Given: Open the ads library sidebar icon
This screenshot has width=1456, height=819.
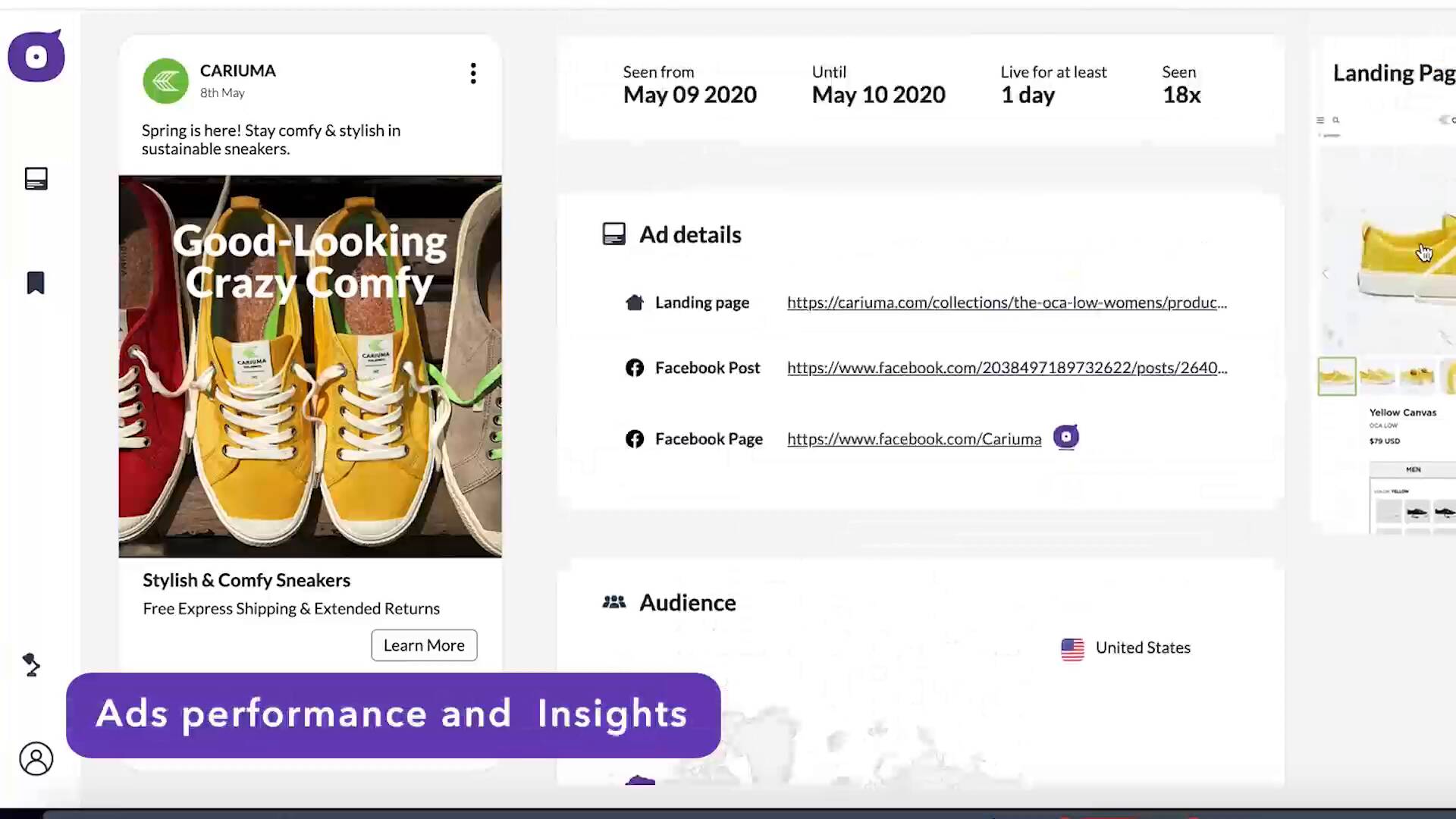Looking at the screenshot, I should pos(36,179).
